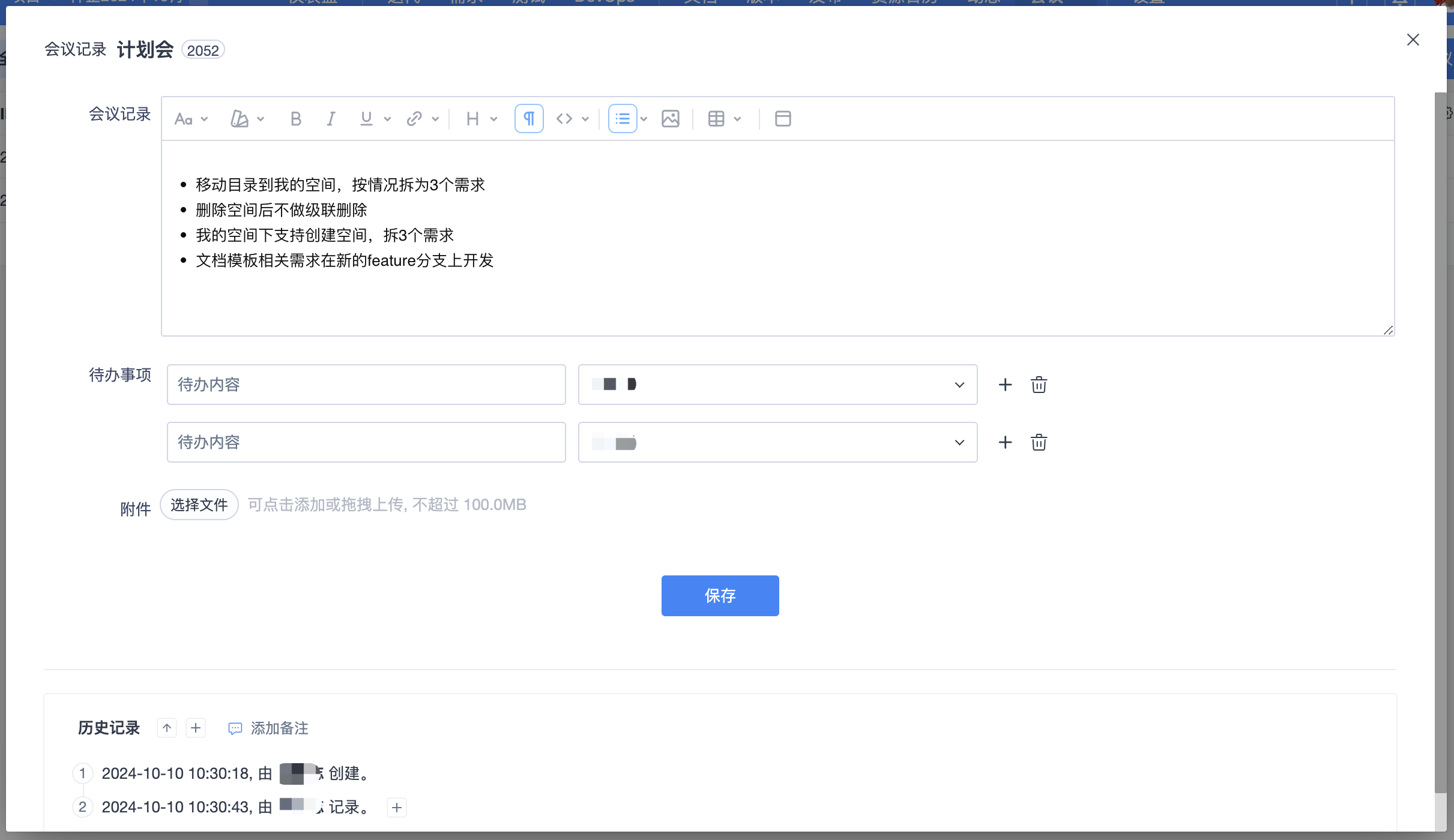This screenshot has height=840, width=1454.
Task: Toggle paragraph format button
Action: 529,119
